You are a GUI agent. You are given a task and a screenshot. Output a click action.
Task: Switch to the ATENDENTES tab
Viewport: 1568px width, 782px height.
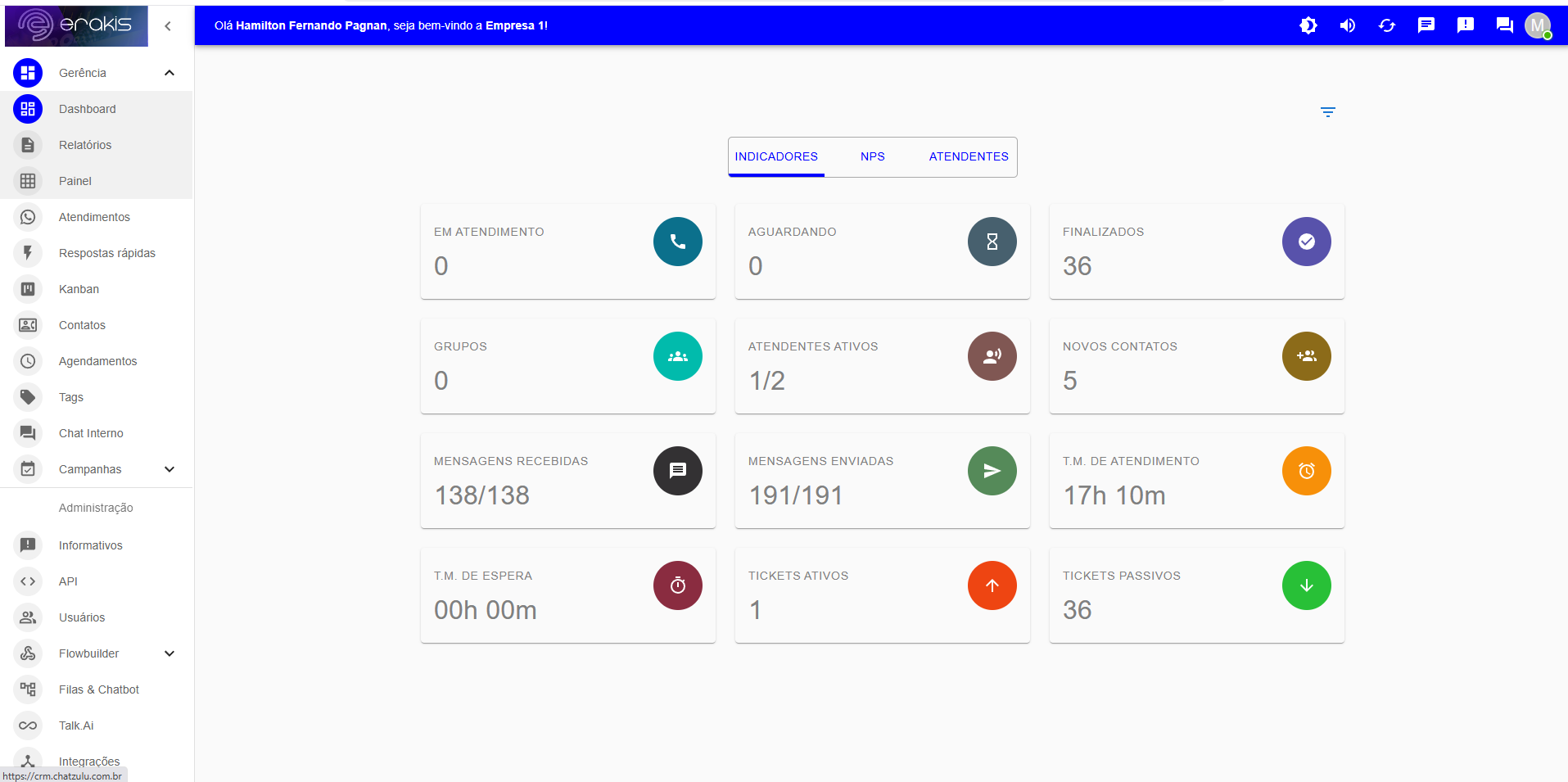968,156
